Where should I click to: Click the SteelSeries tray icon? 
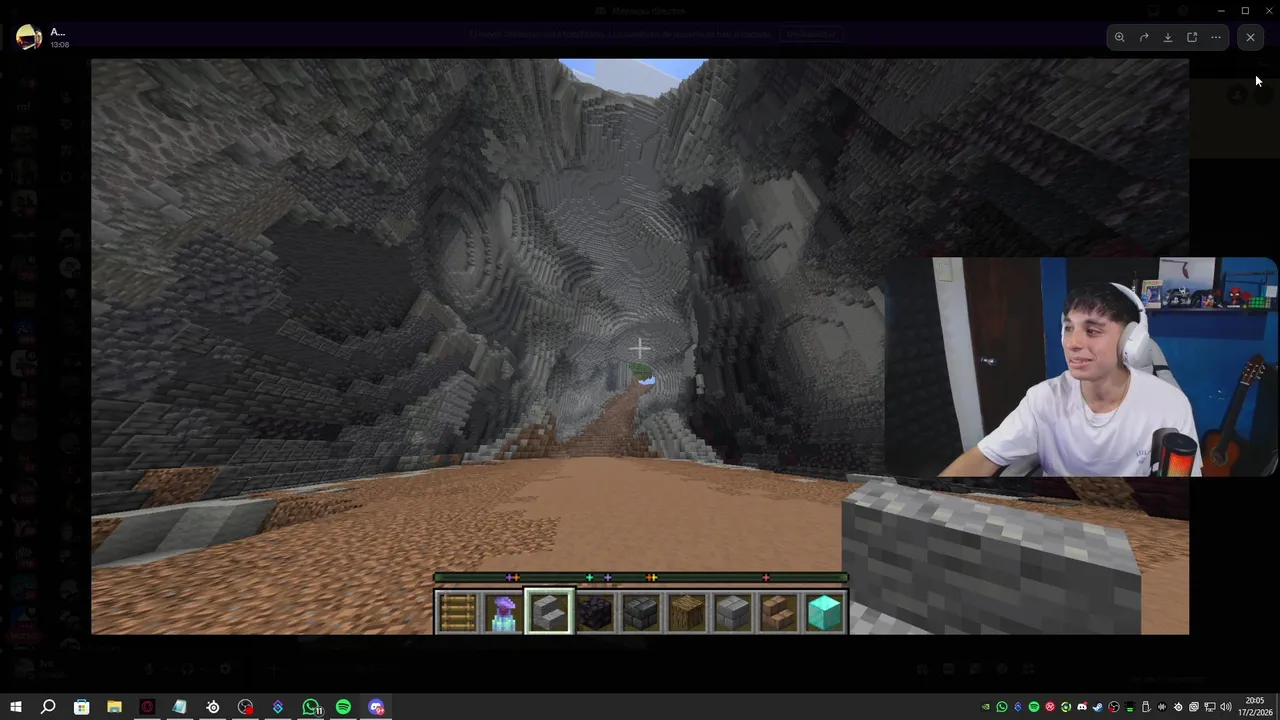[1178, 707]
